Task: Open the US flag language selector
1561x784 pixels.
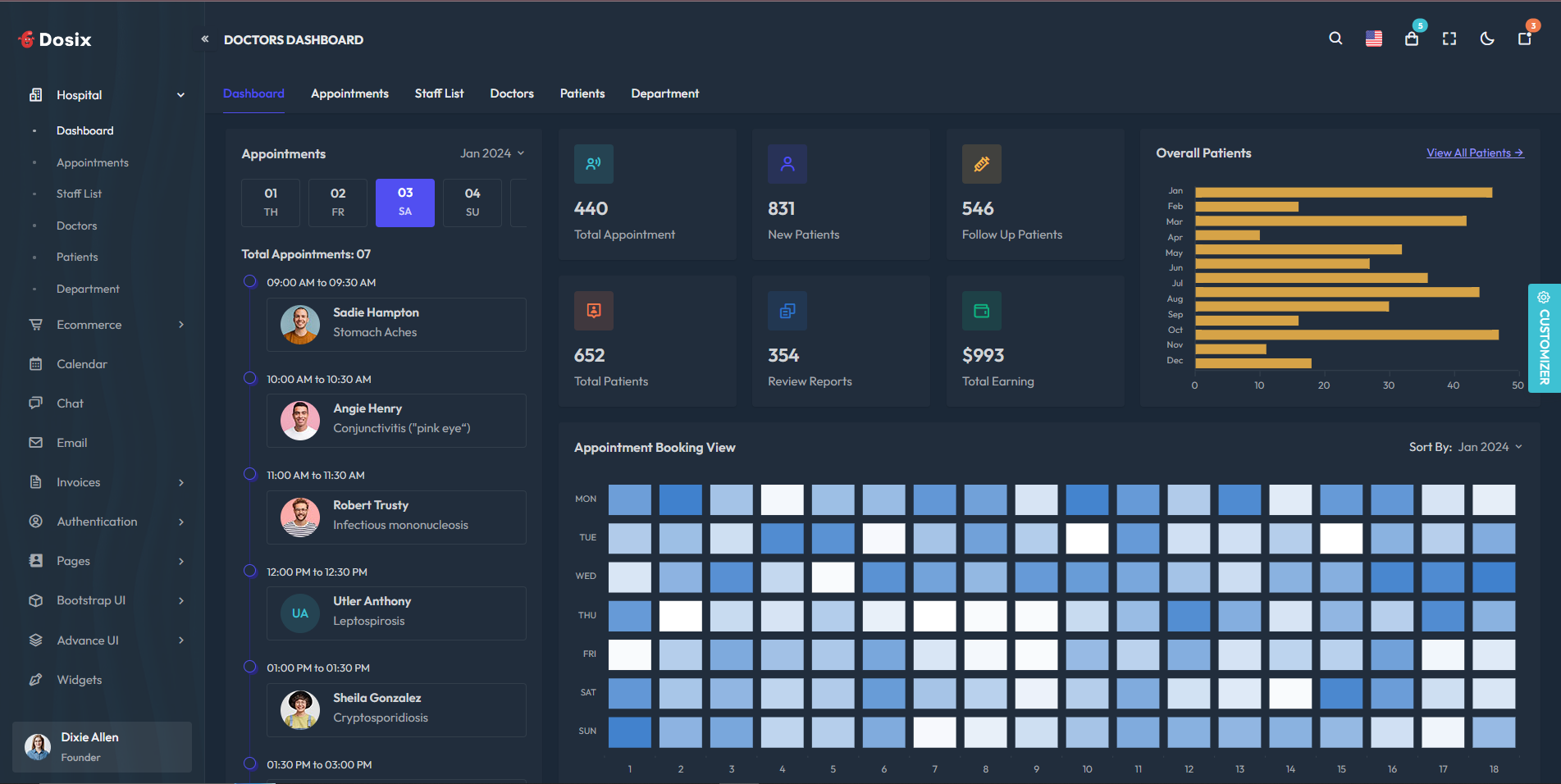Action: tap(1374, 39)
